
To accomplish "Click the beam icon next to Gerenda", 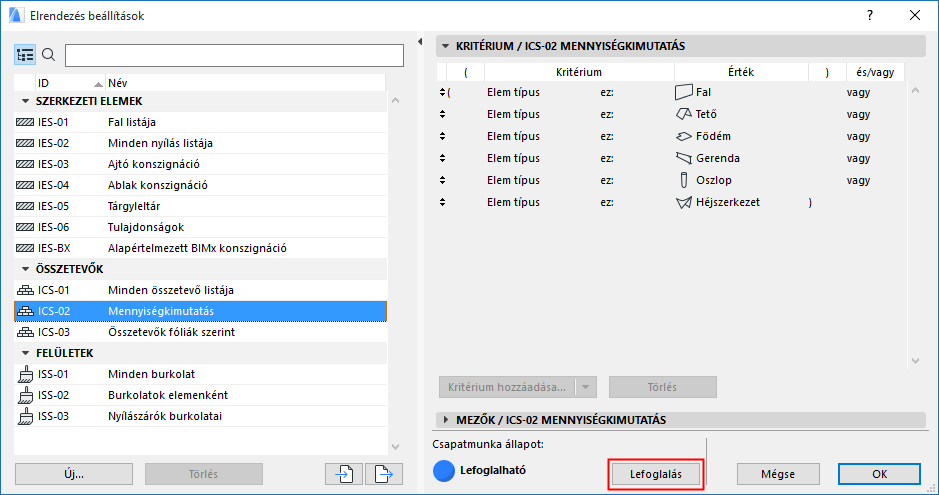I will pos(683,158).
